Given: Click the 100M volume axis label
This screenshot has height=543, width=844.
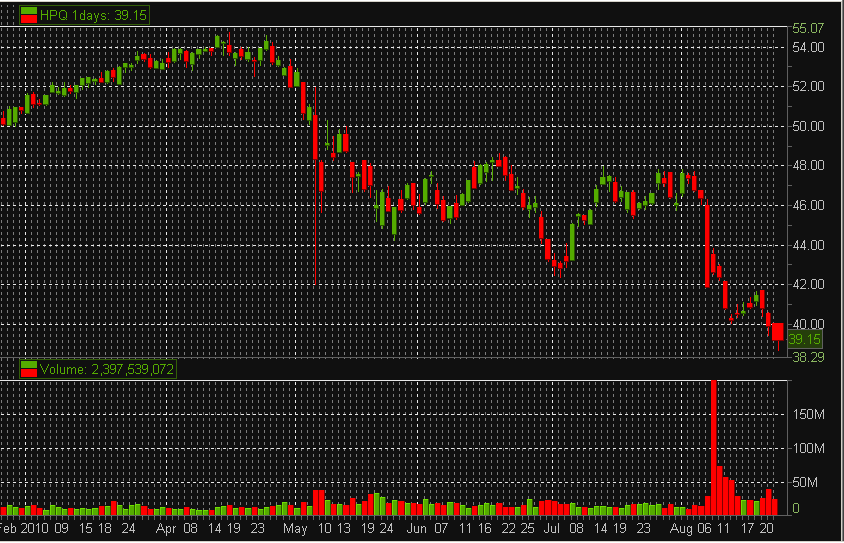Looking at the screenshot, I should (x=808, y=448).
